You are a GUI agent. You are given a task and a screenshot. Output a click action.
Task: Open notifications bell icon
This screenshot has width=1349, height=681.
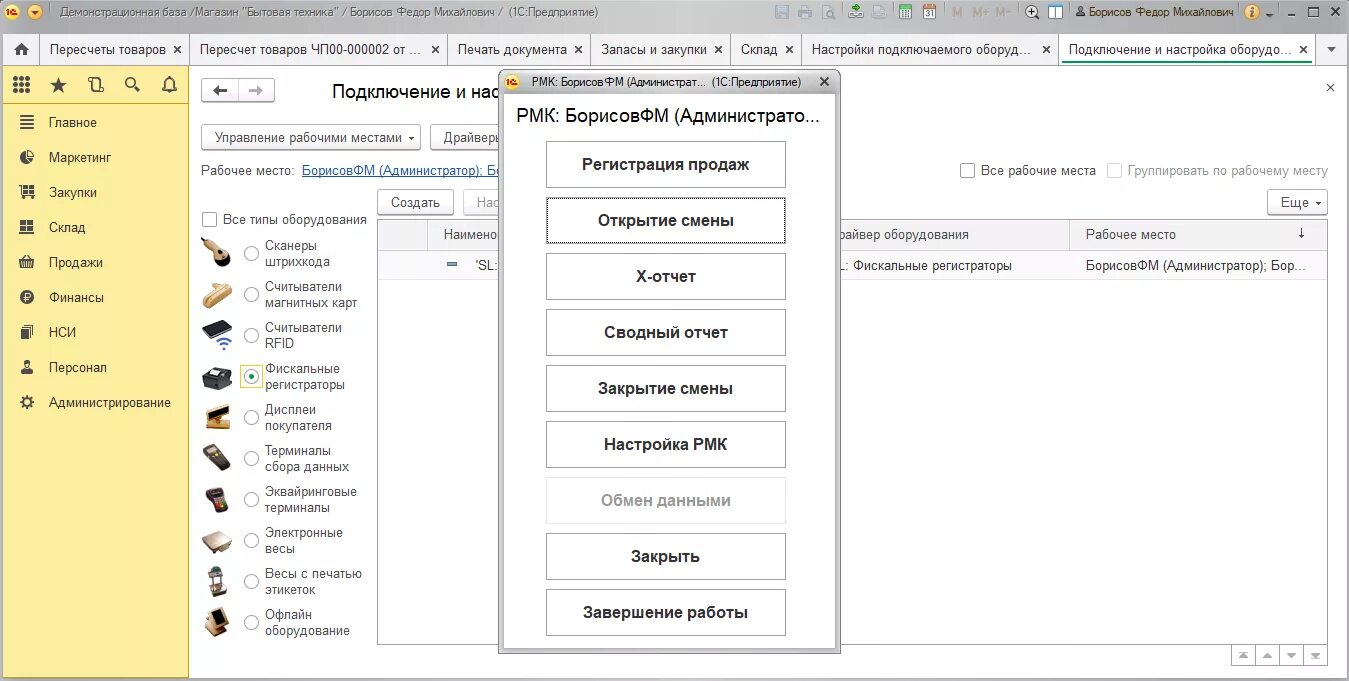tap(169, 85)
